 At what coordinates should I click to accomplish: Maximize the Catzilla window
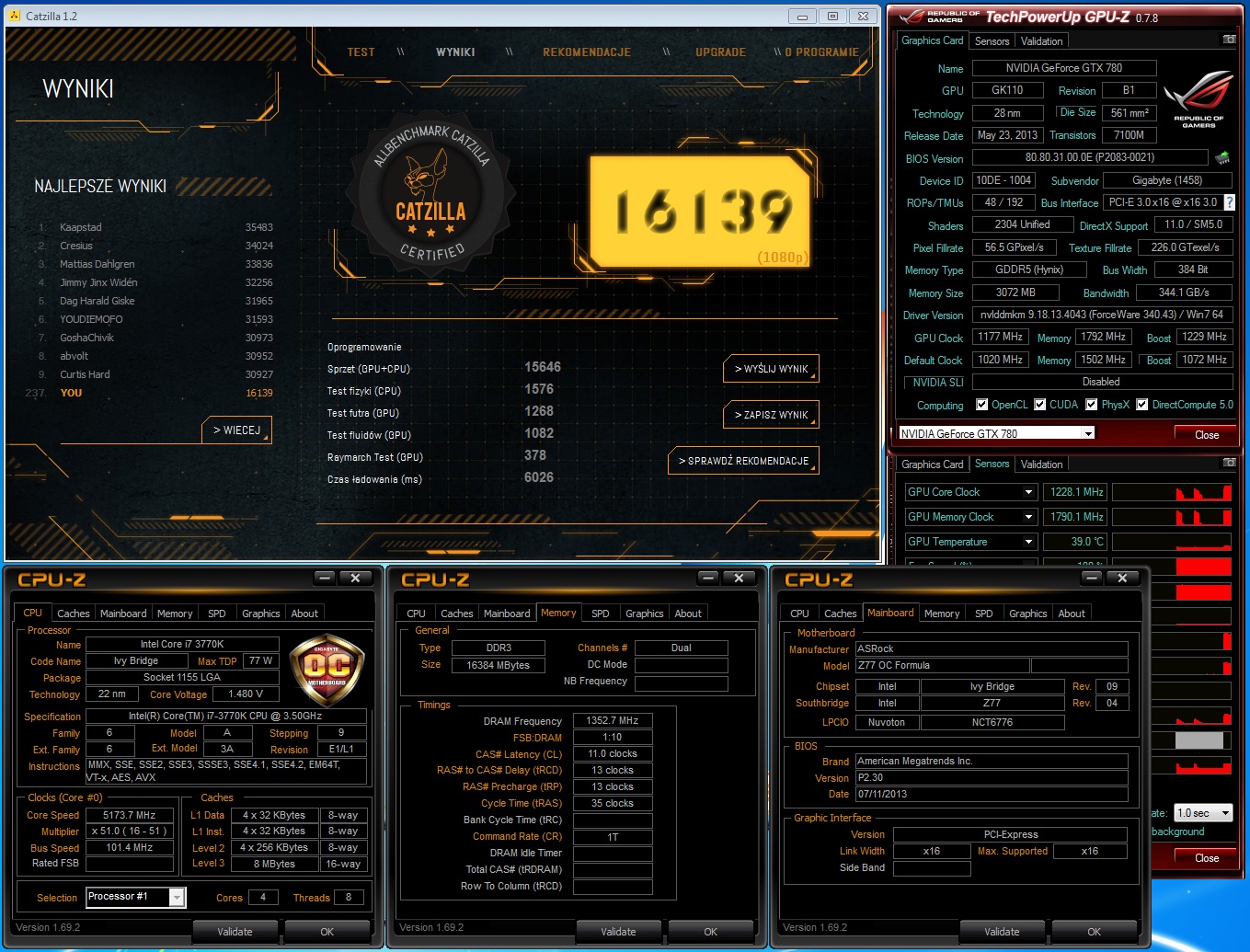(832, 17)
